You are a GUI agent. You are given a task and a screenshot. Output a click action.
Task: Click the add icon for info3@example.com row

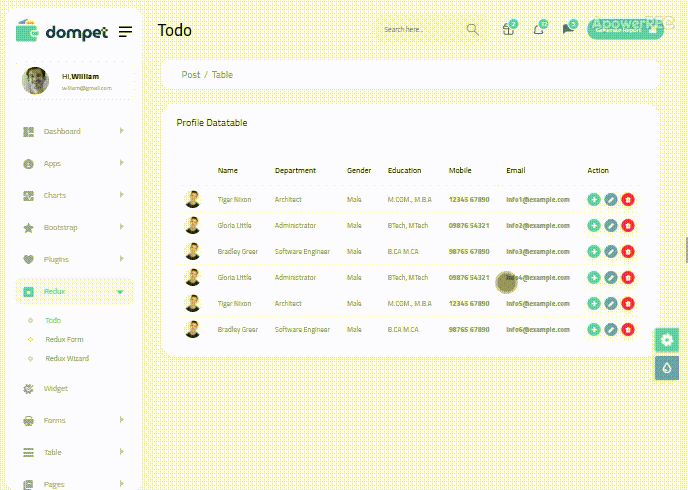click(x=594, y=251)
